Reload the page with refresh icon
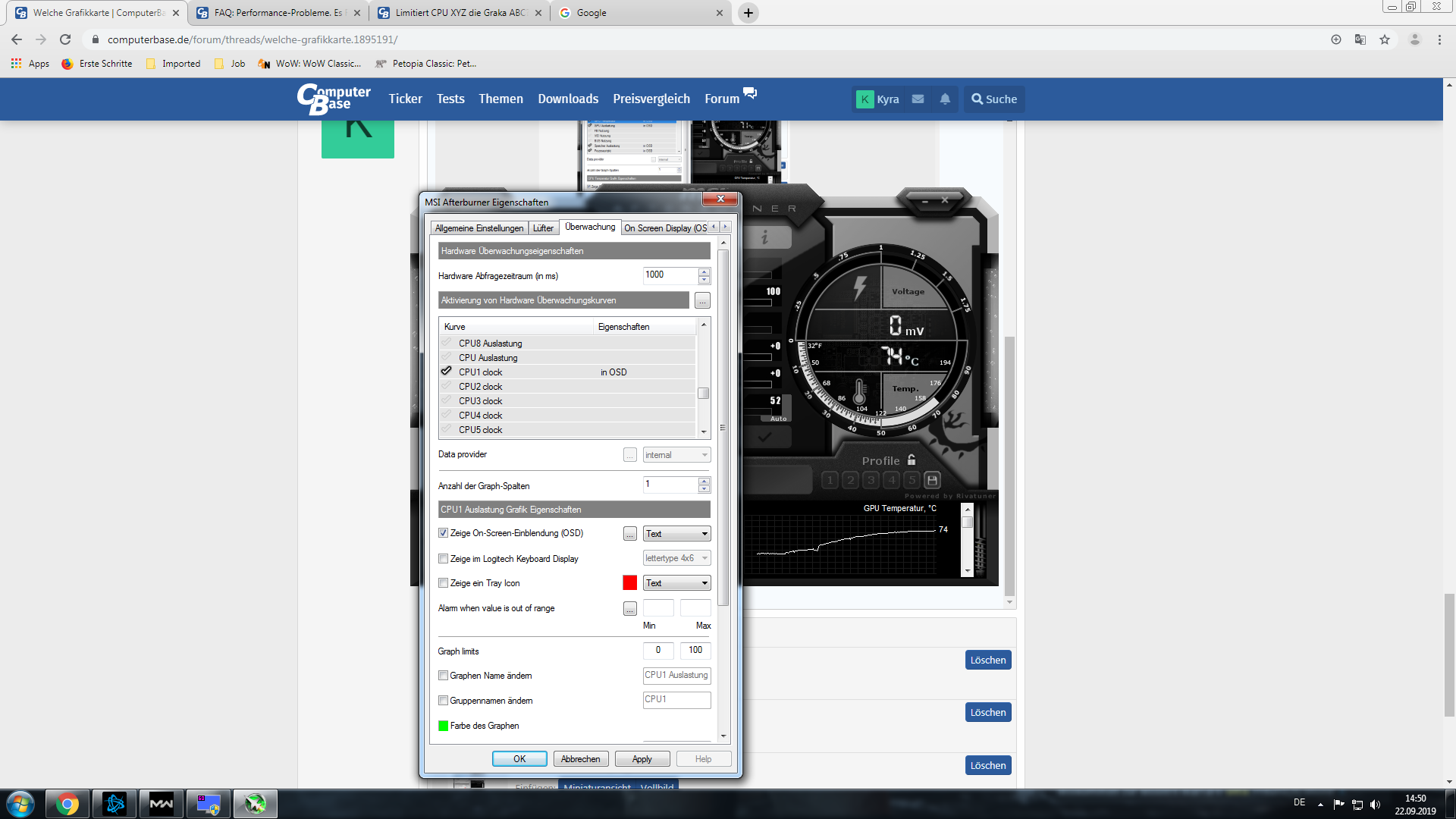The width and height of the screenshot is (1456, 819). click(x=65, y=39)
